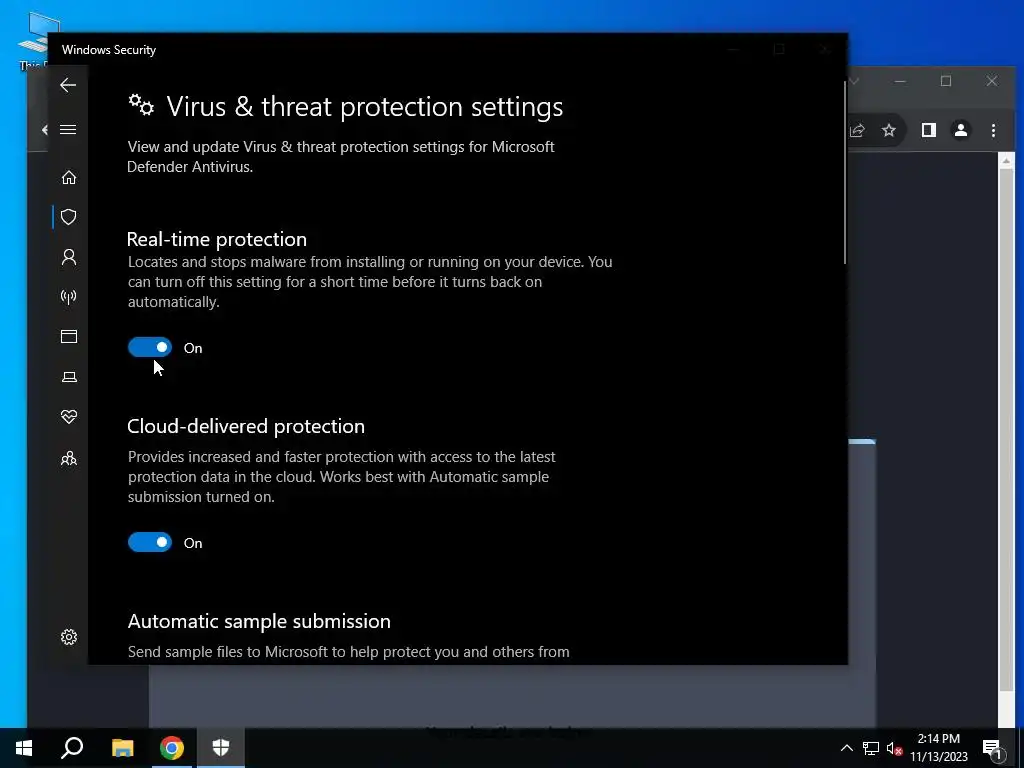Click the Chrome page scrollbar up arrow
Screen dimensions: 1024x768
tap(1006, 160)
